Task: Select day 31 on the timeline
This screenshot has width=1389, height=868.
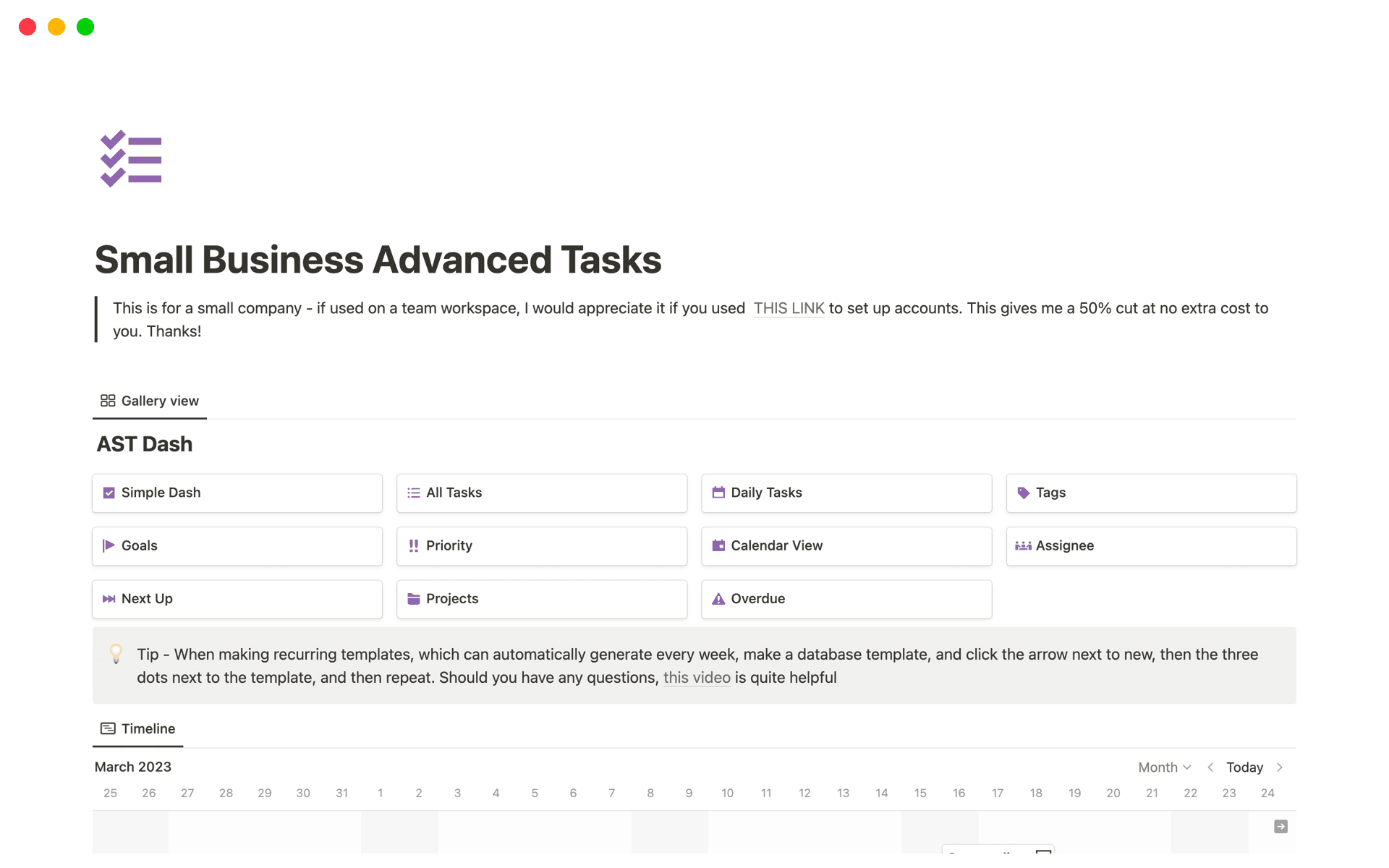Action: click(x=342, y=793)
